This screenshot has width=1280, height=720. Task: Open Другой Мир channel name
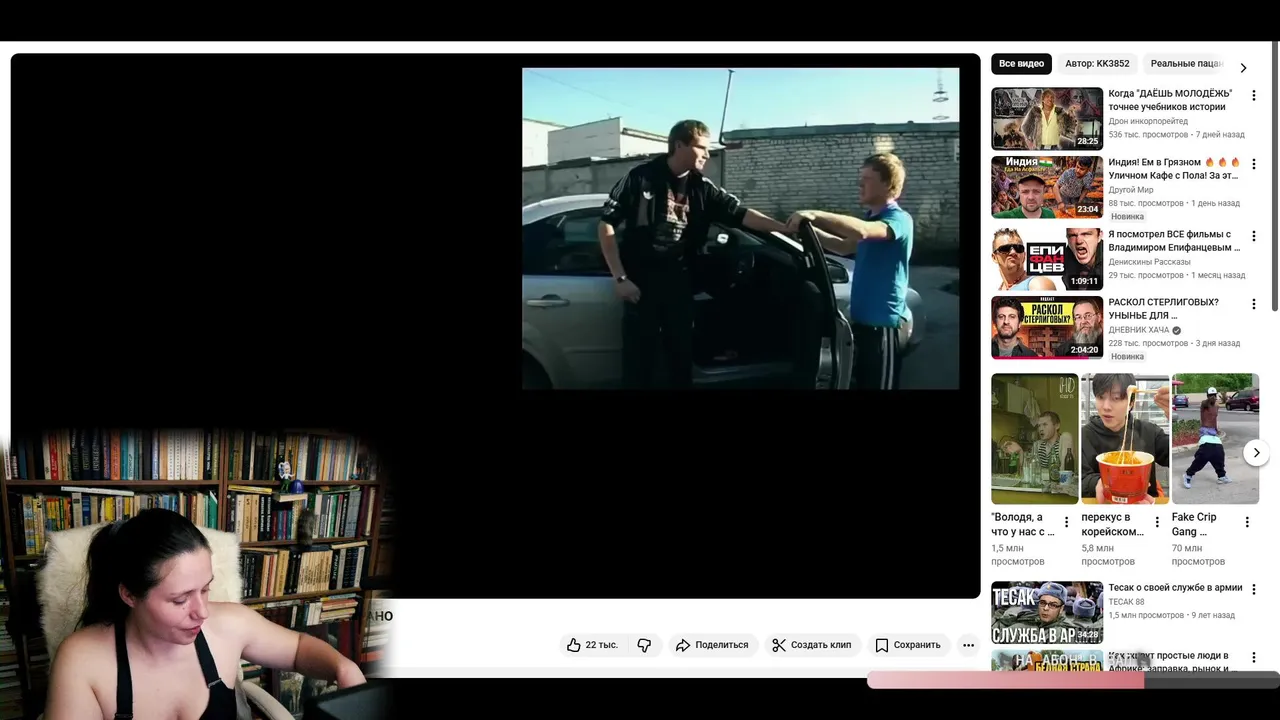tap(1131, 190)
